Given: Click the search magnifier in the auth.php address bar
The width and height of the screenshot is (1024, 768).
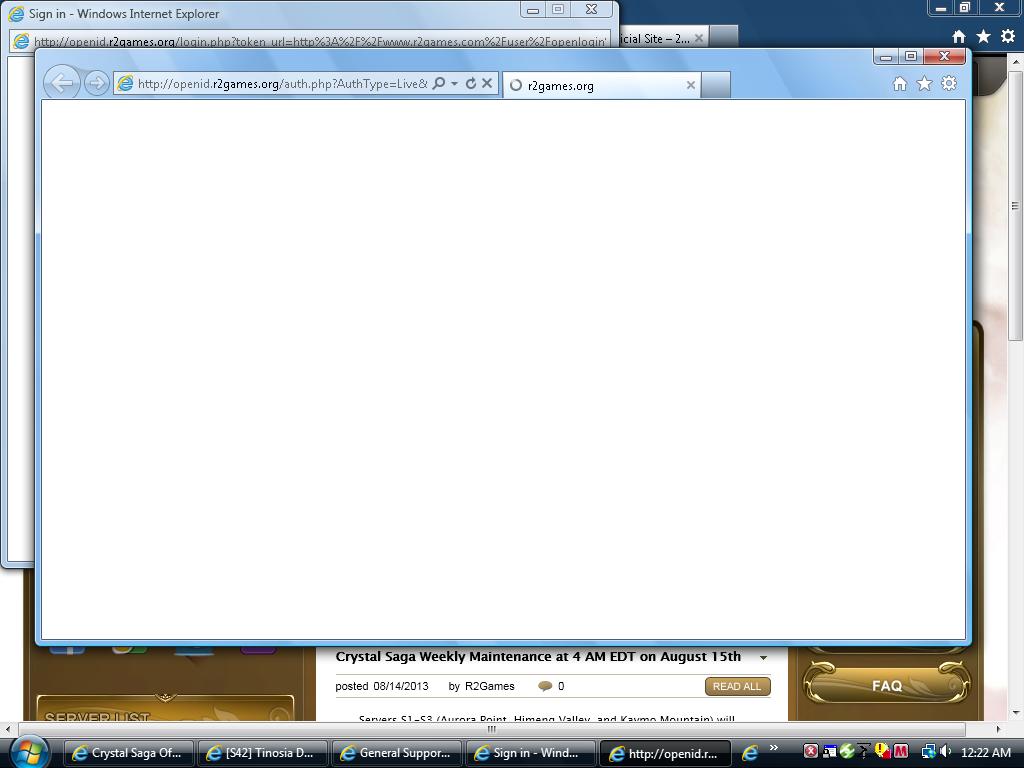Looking at the screenshot, I should (438, 84).
